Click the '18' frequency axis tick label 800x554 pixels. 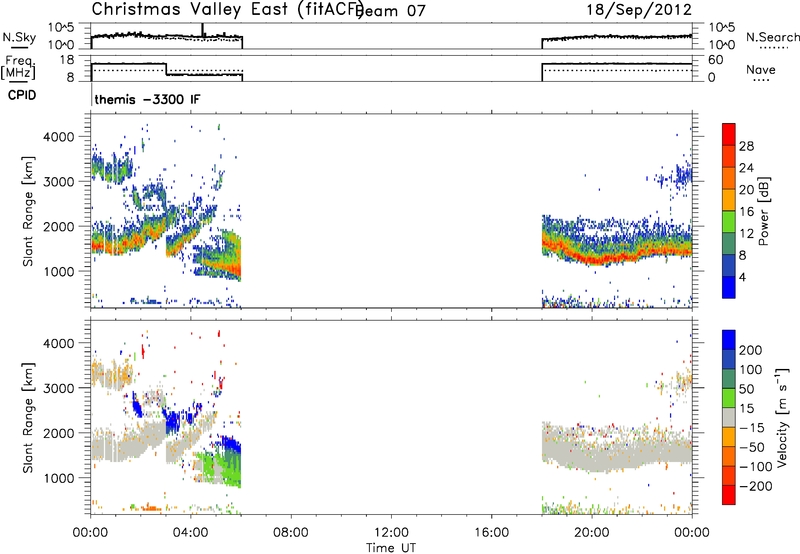coord(67,60)
